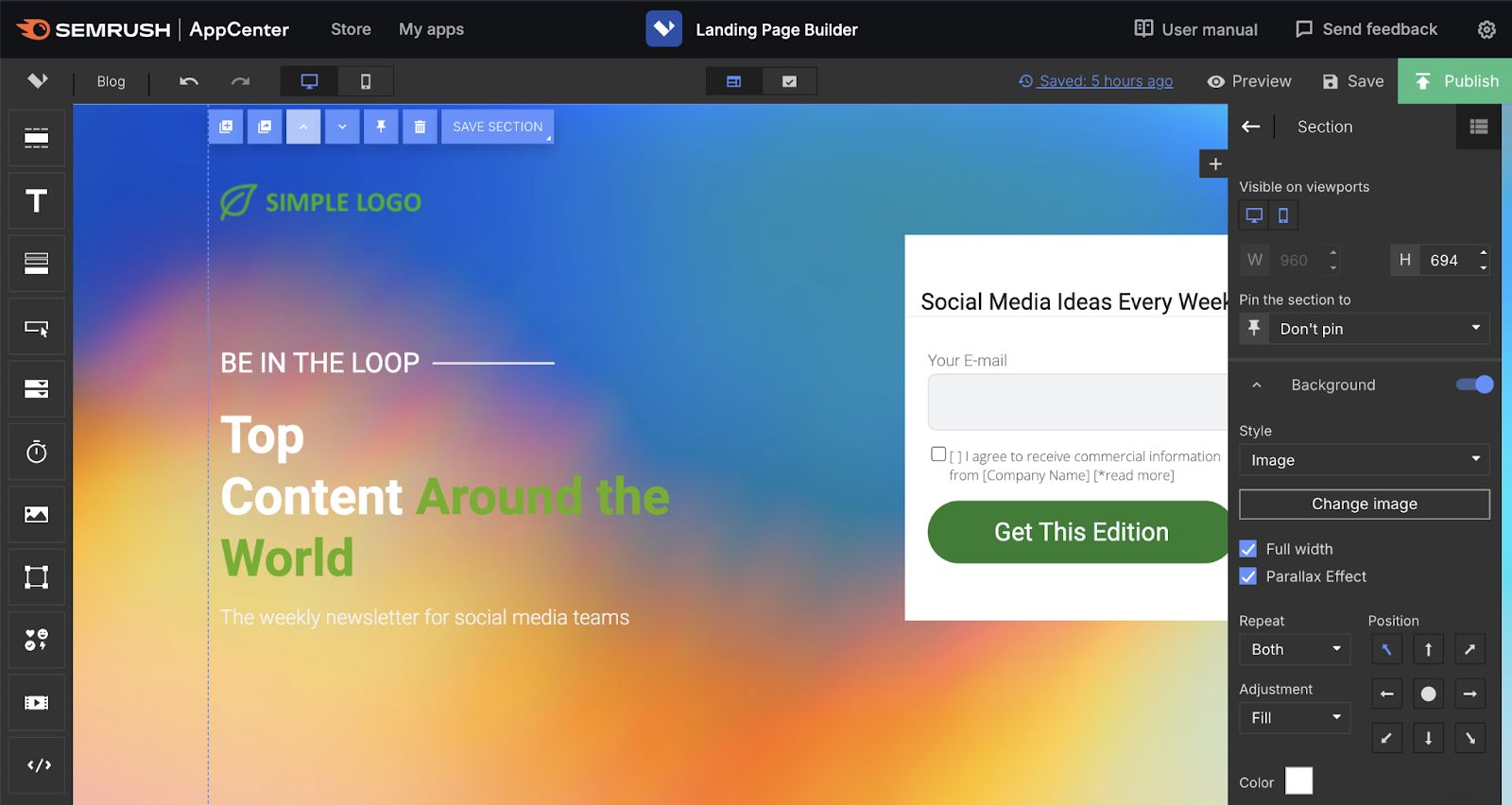Open the Style Image dropdown
1512x805 pixels.
coord(1365,460)
